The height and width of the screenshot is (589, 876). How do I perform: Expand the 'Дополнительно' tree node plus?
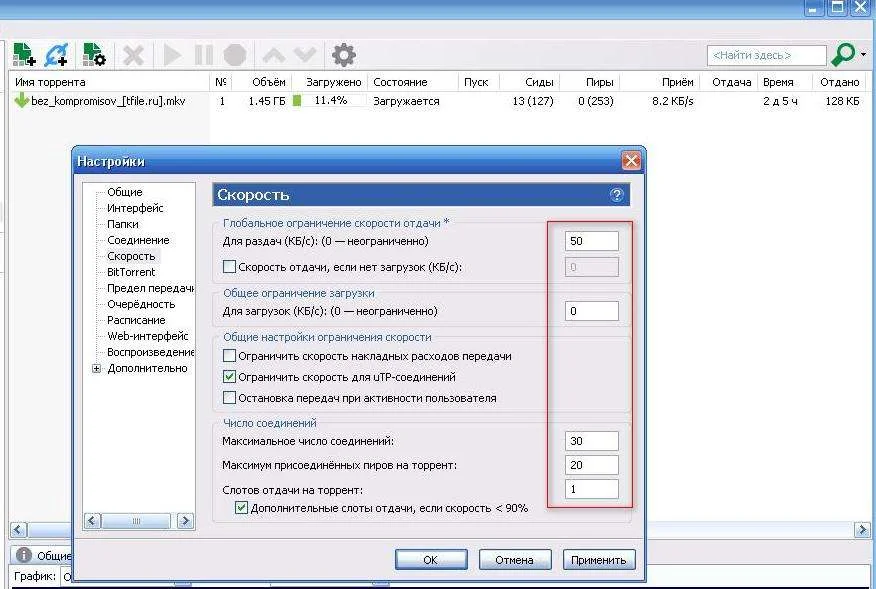pos(97,368)
